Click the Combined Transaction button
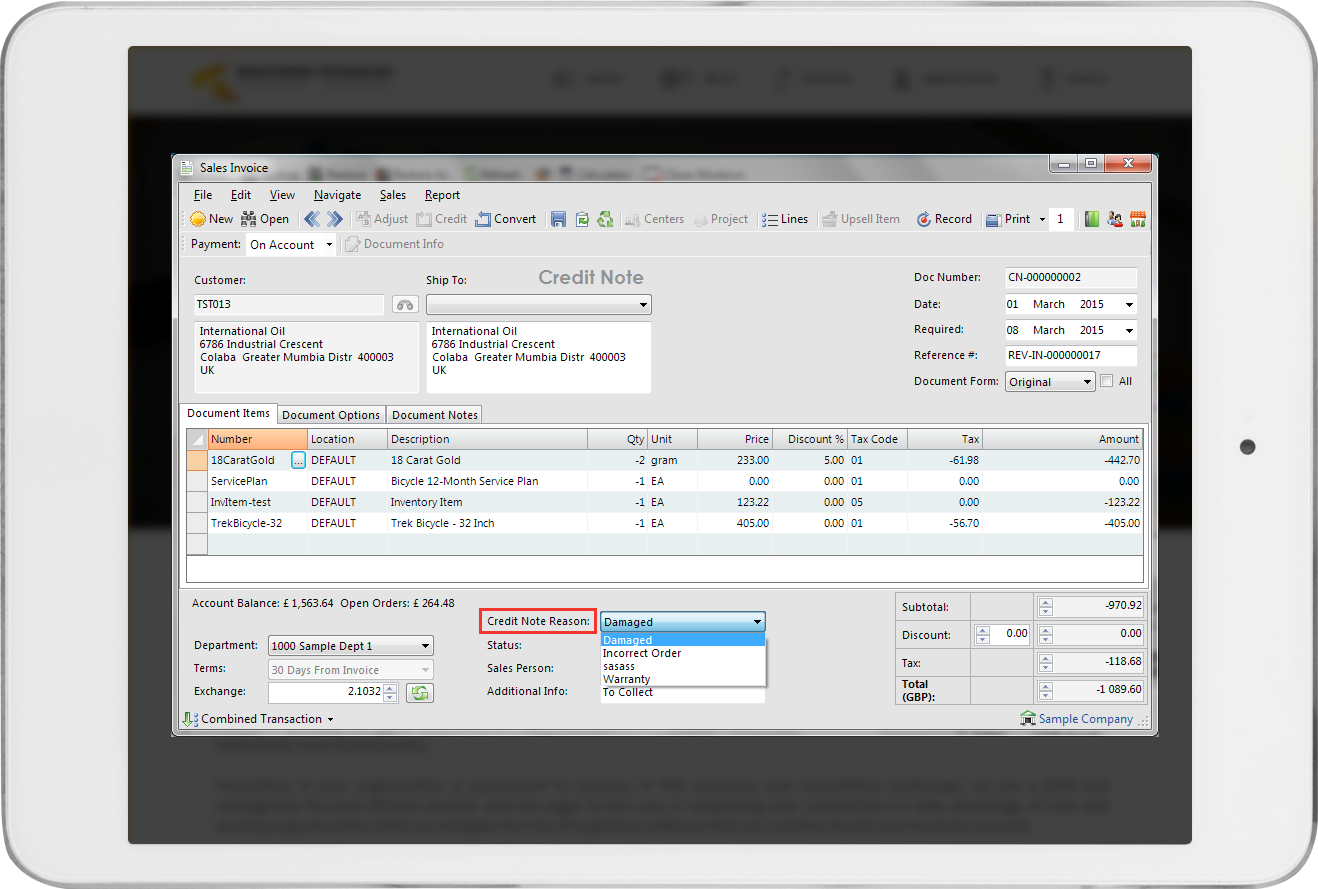This screenshot has height=889, width=1318. [x=260, y=719]
